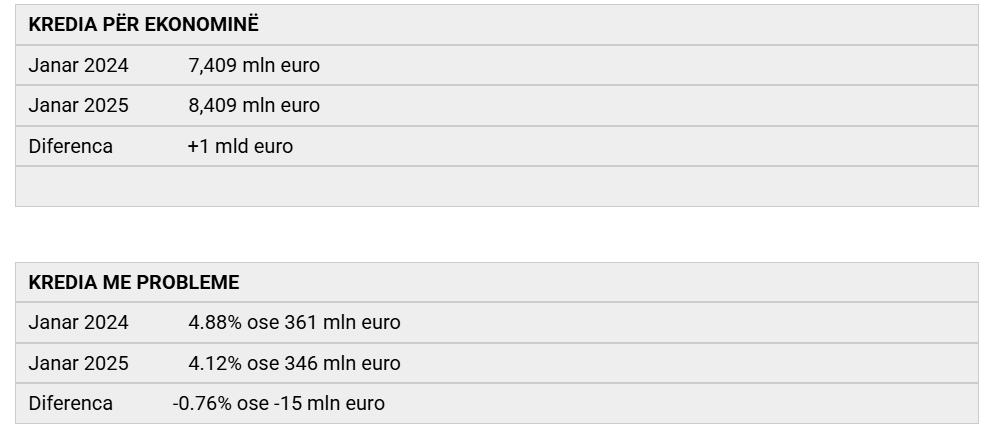Click the 4.88% ose 361 mln euro value

(x=294, y=323)
